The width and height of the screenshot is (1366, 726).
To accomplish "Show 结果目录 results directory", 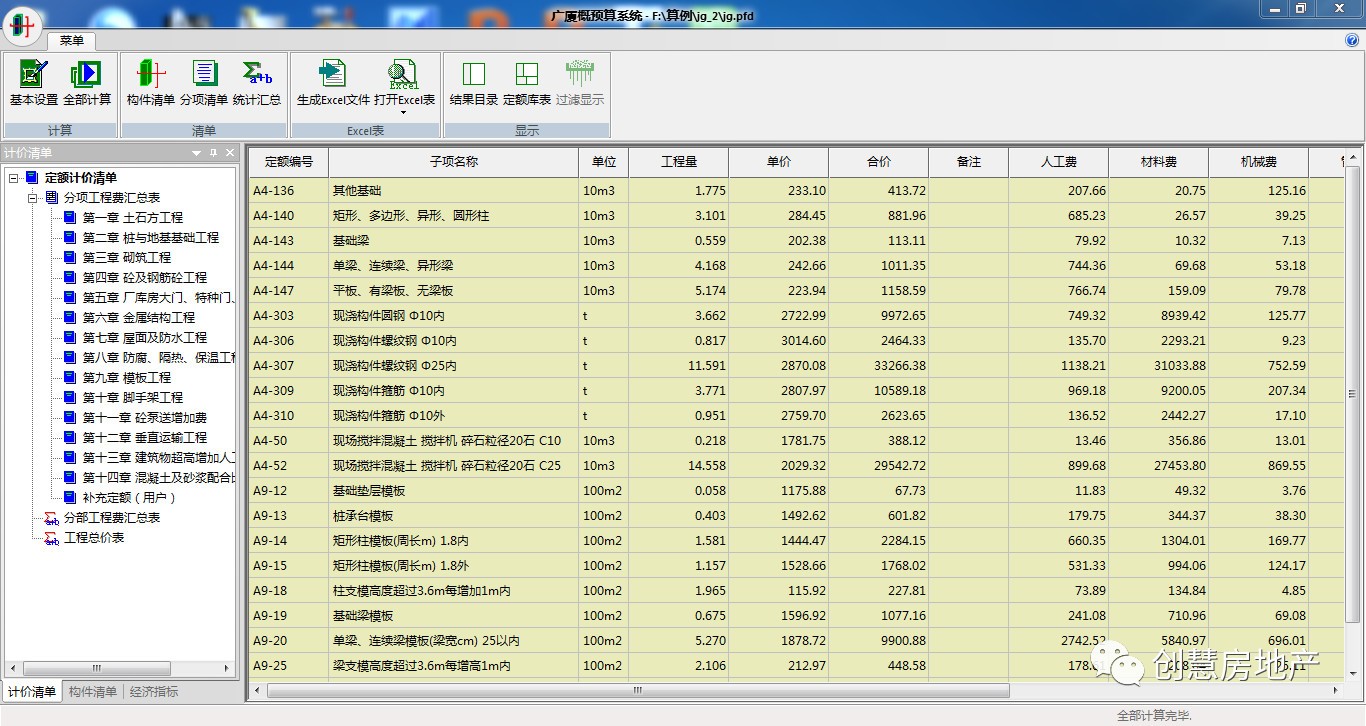I will (474, 83).
